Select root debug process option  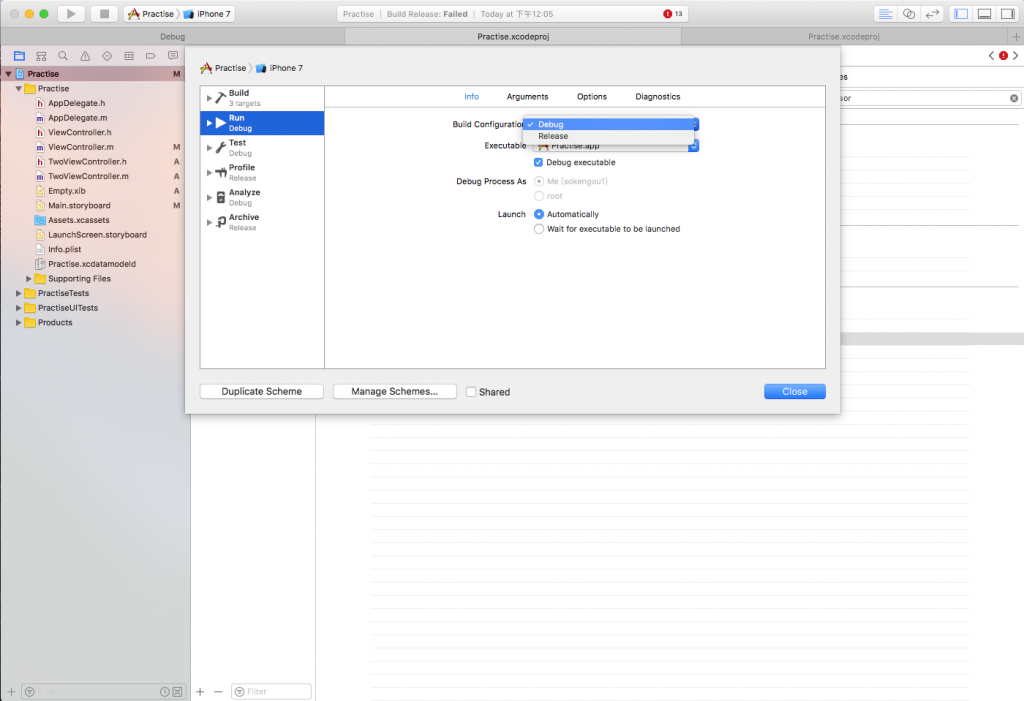pyautogui.click(x=539, y=196)
